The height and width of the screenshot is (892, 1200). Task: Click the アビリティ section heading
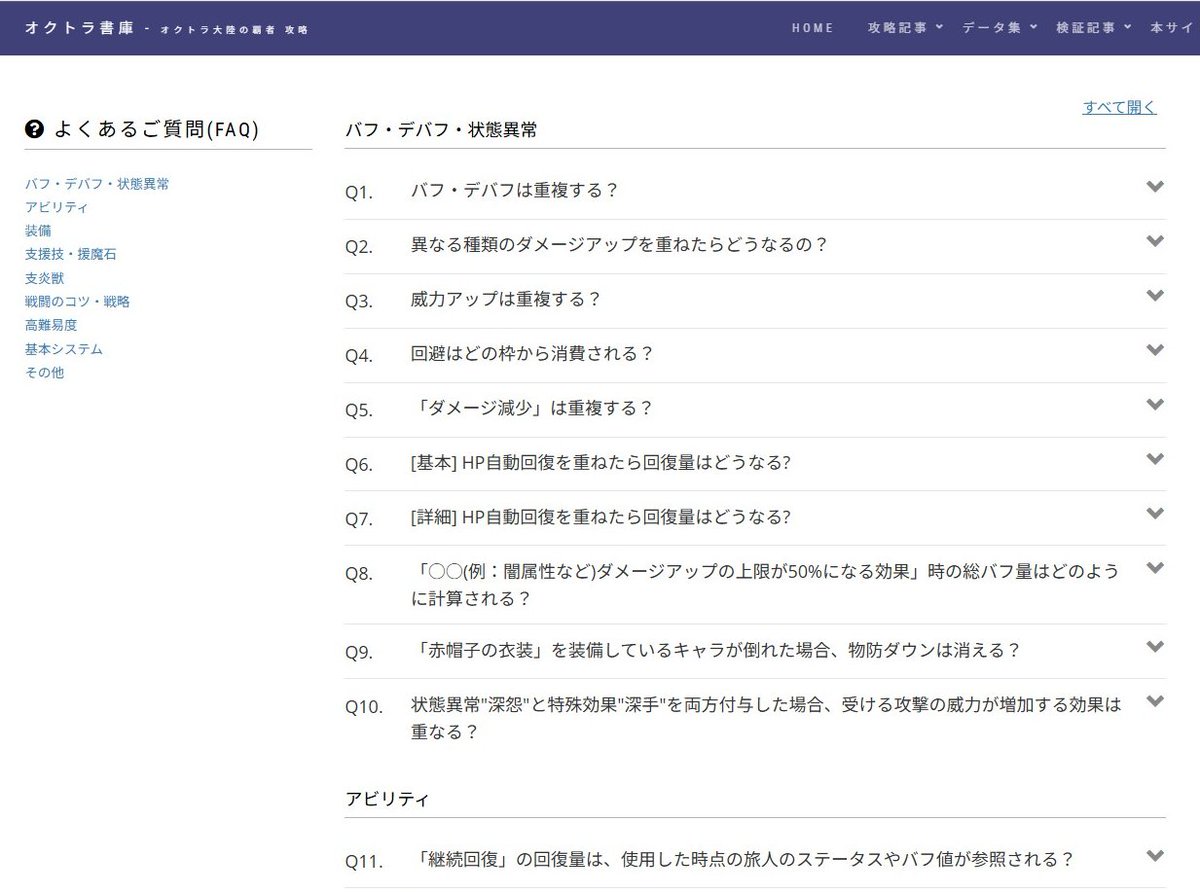(x=387, y=799)
